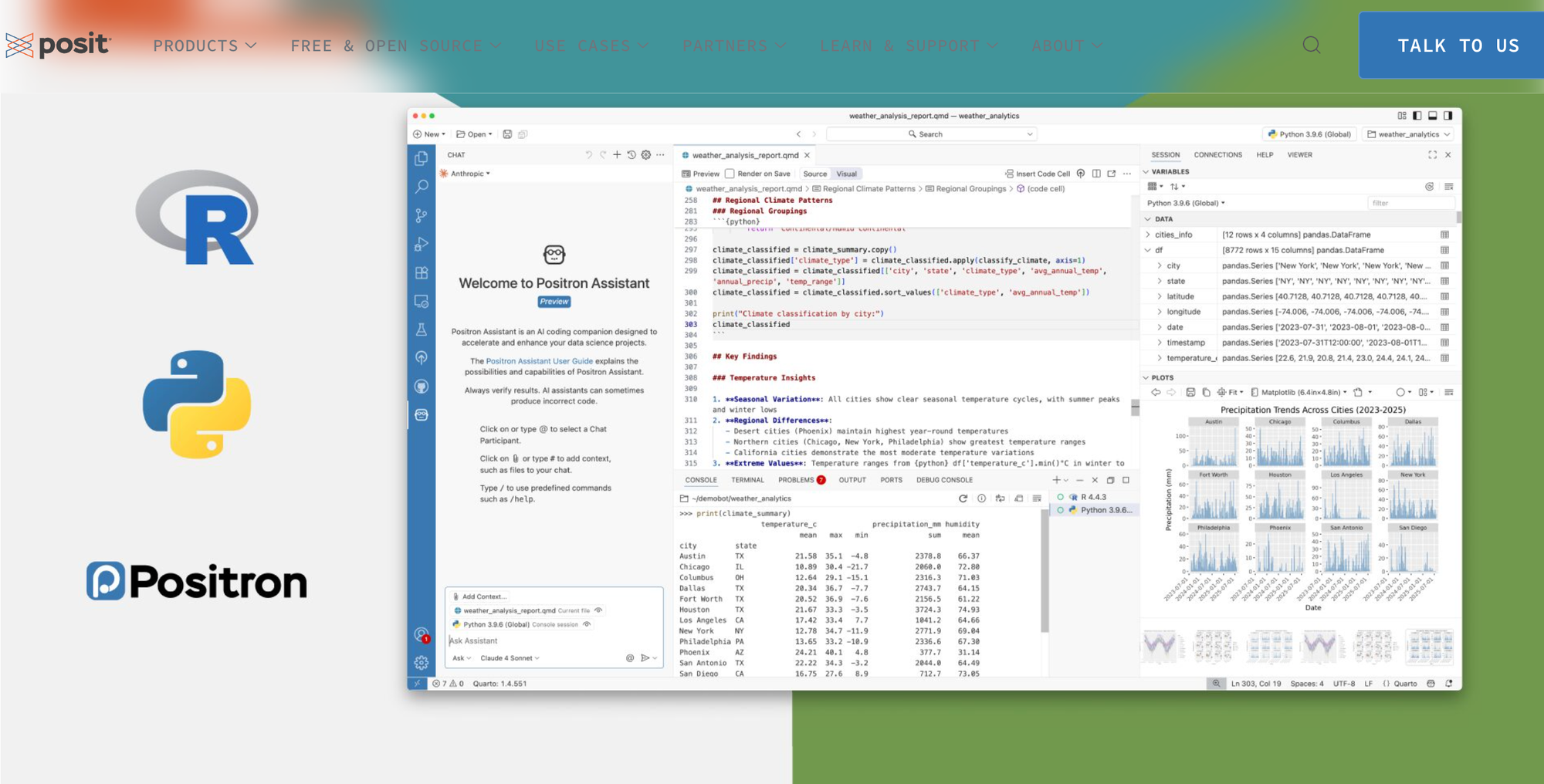
Task: Open the Matplotlib plot size dropdown
Action: coord(1299,392)
